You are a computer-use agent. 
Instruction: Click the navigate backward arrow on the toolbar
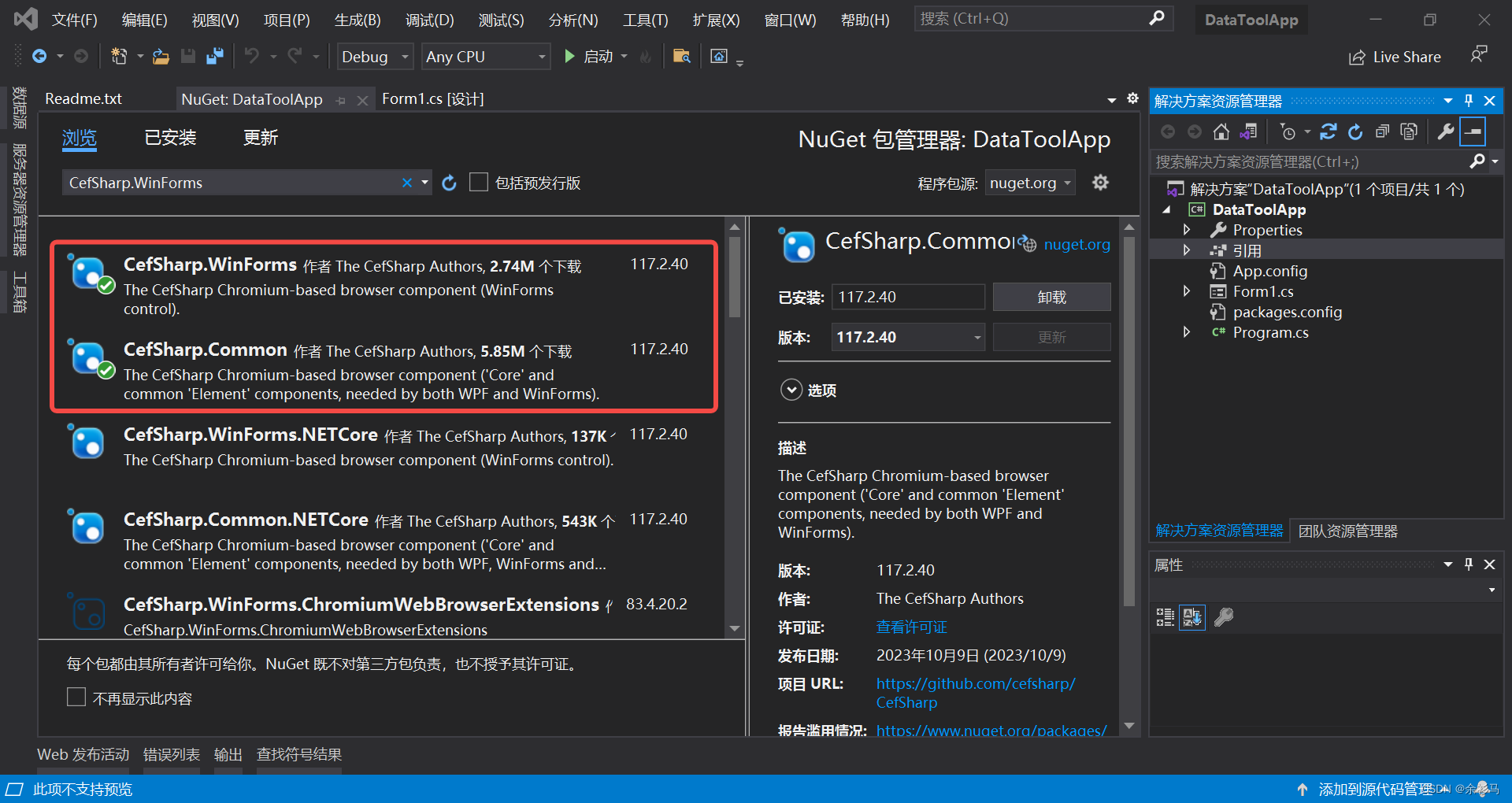(41, 56)
